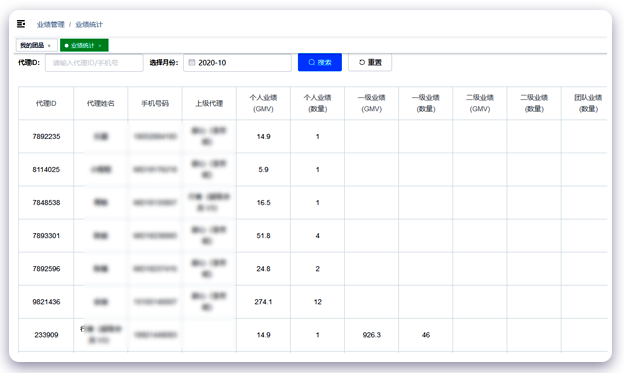624x373 pixels.
Task: Close the 业绩统计 tab
Action: click(100, 46)
